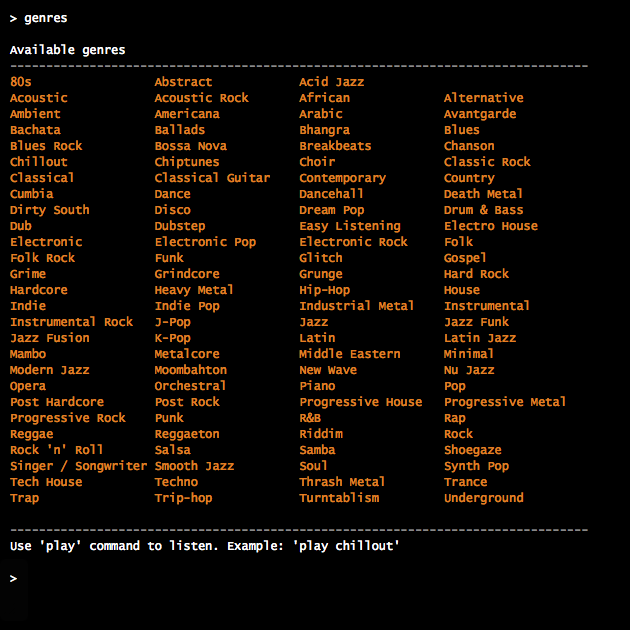Screen dimensions: 630x630
Task: Click 'Acid Jazz' in the list
Action: coord(331,82)
